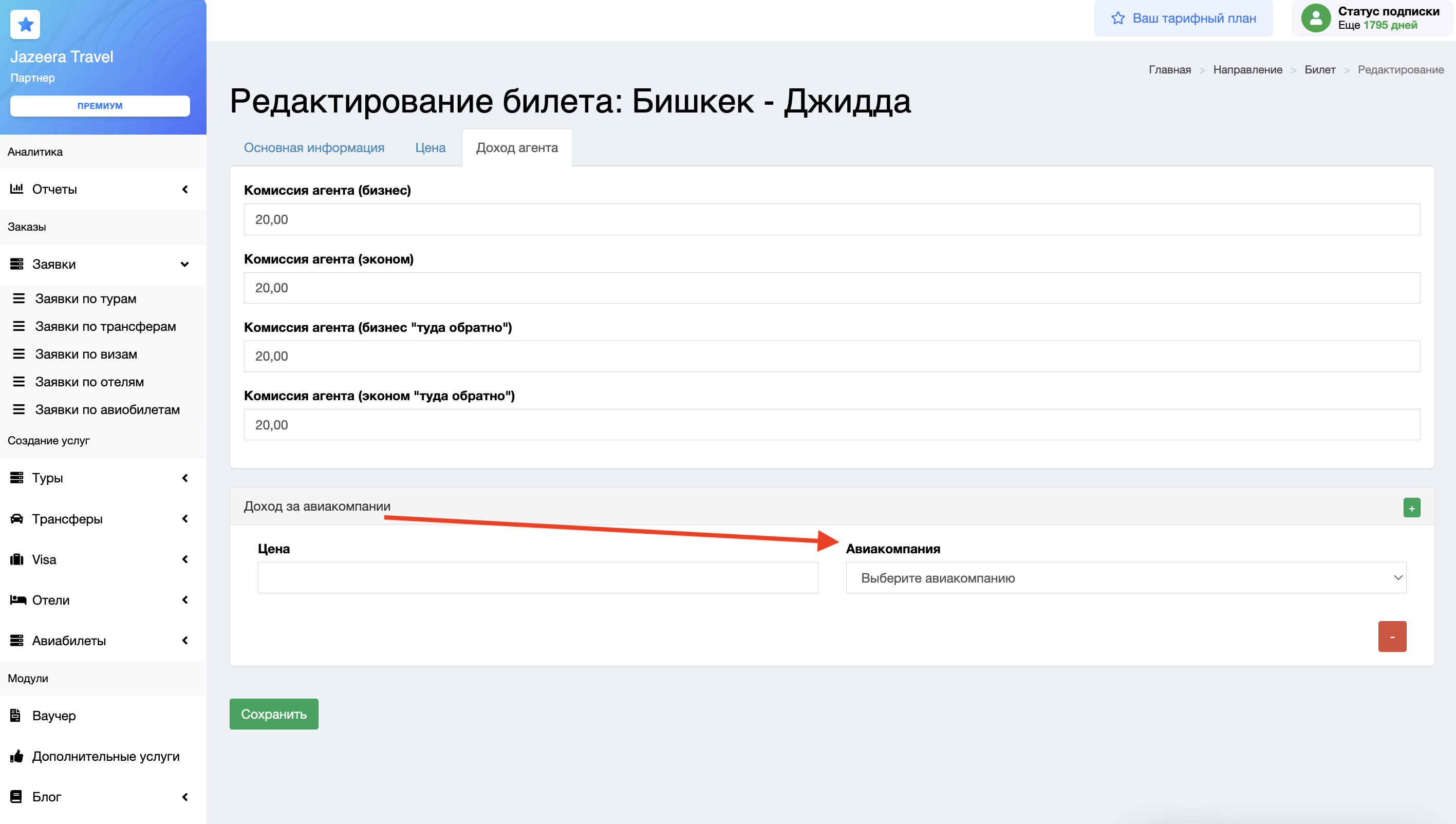Click the Transfers car icon
This screenshot has width=1456, height=824.
[x=16, y=518]
